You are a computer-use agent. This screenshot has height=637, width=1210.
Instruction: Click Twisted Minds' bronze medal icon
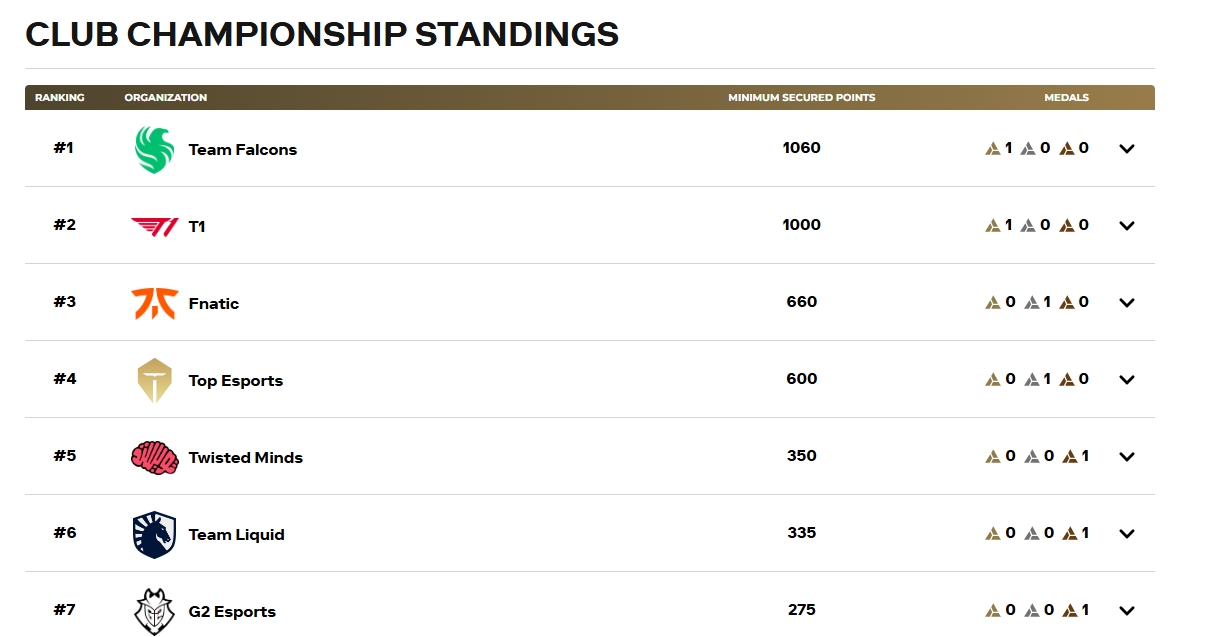point(1067,456)
